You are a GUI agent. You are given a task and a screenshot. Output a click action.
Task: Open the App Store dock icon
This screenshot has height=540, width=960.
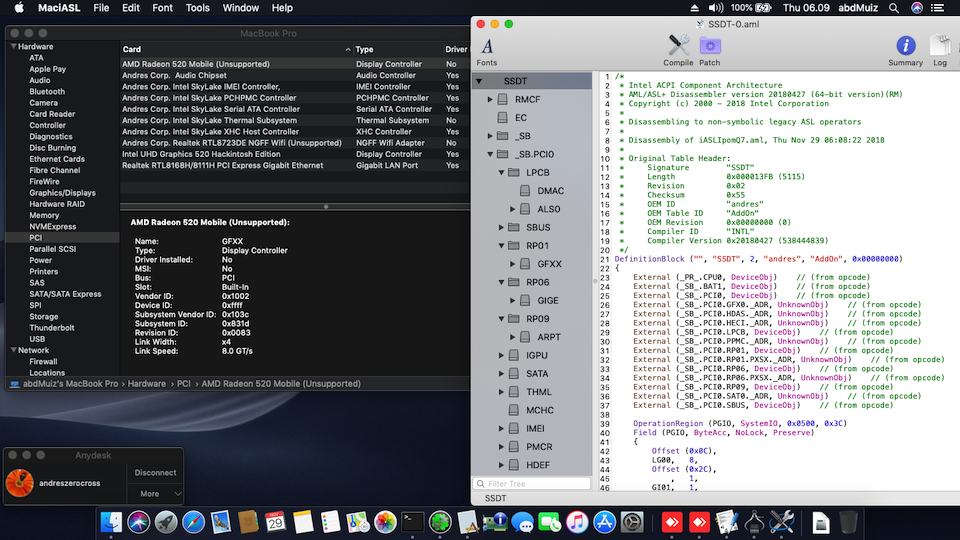pyautogui.click(x=604, y=522)
